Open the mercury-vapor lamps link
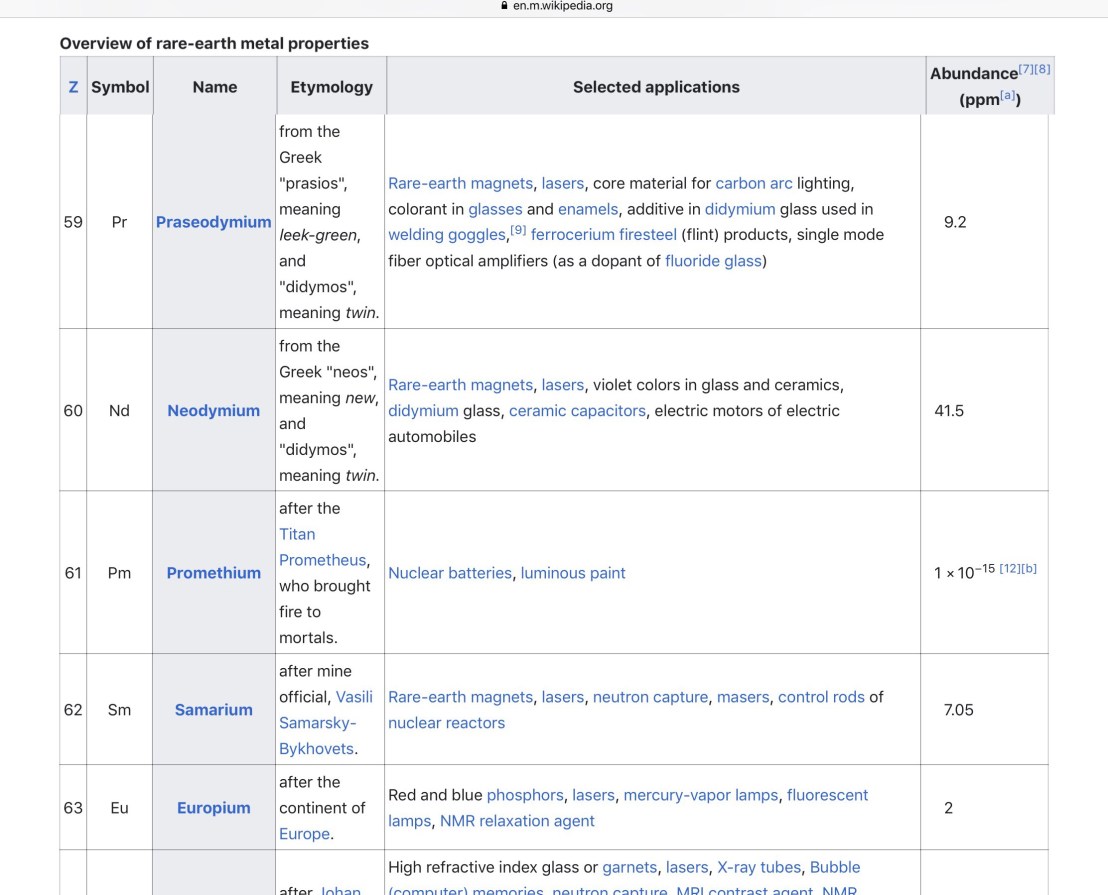Viewport: 1108px width, 895px height. click(700, 795)
